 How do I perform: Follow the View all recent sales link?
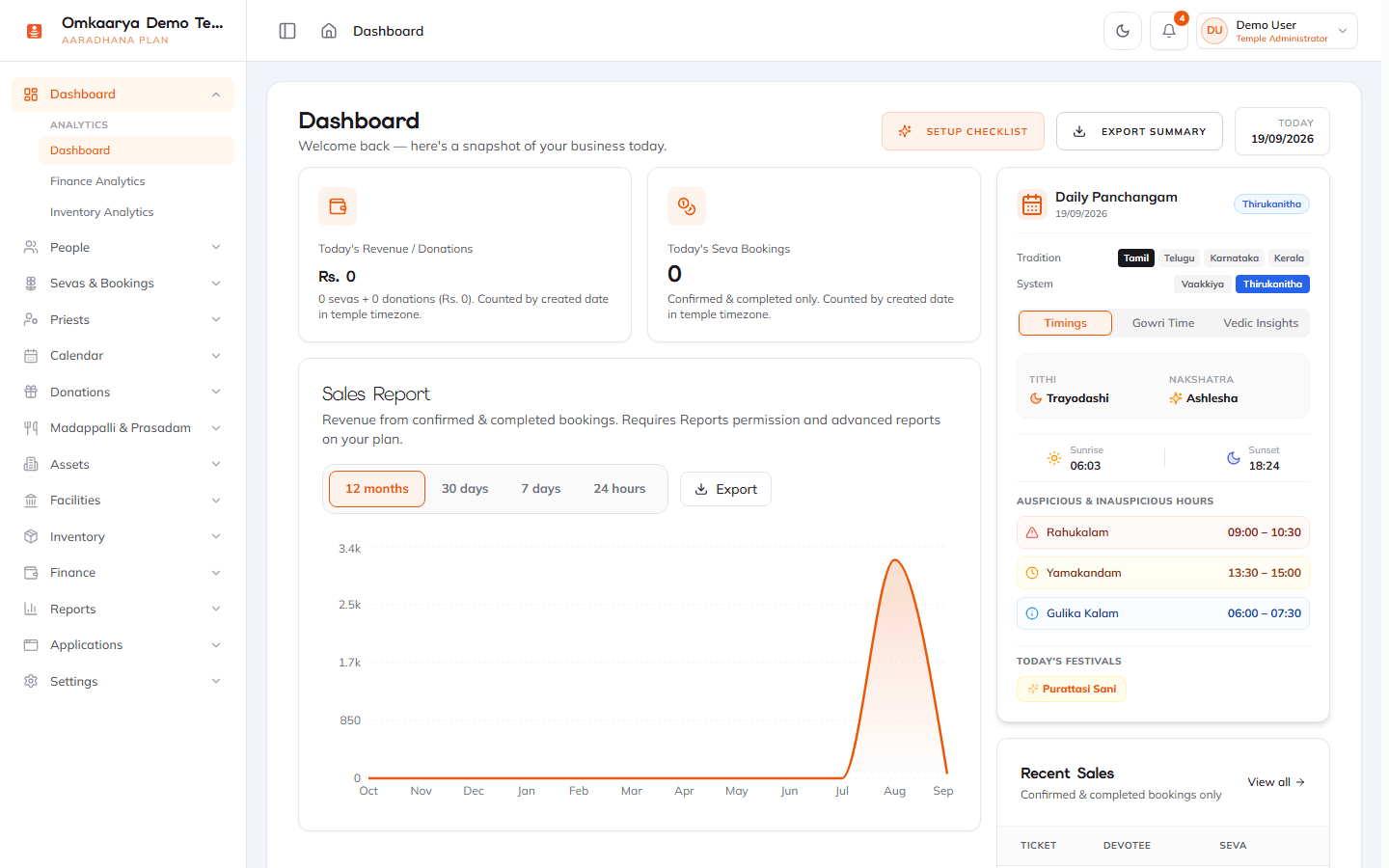click(x=1276, y=782)
